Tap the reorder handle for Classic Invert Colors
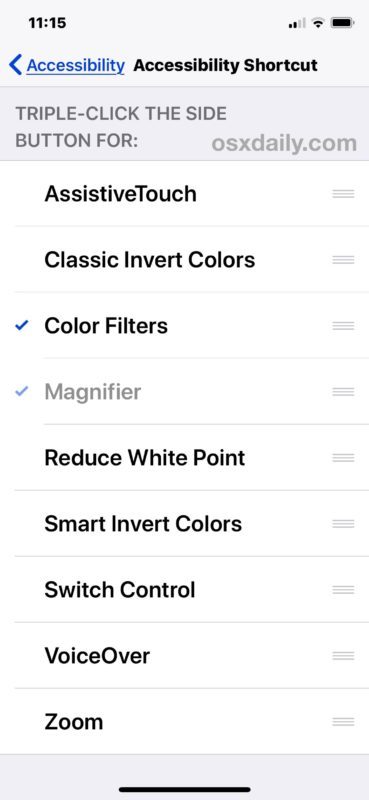 coord(343,260)
